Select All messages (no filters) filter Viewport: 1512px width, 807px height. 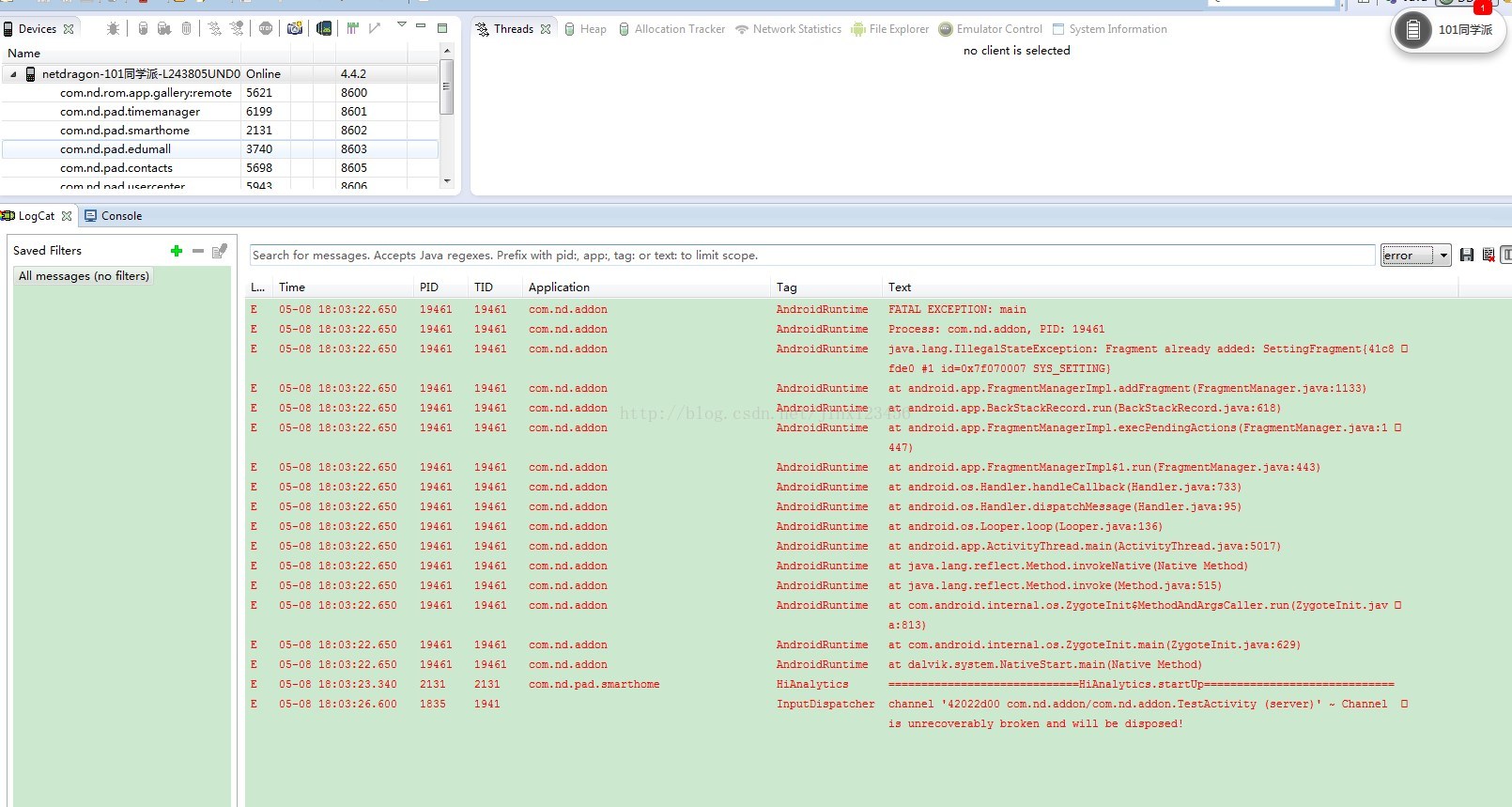(x=84, y=276)
